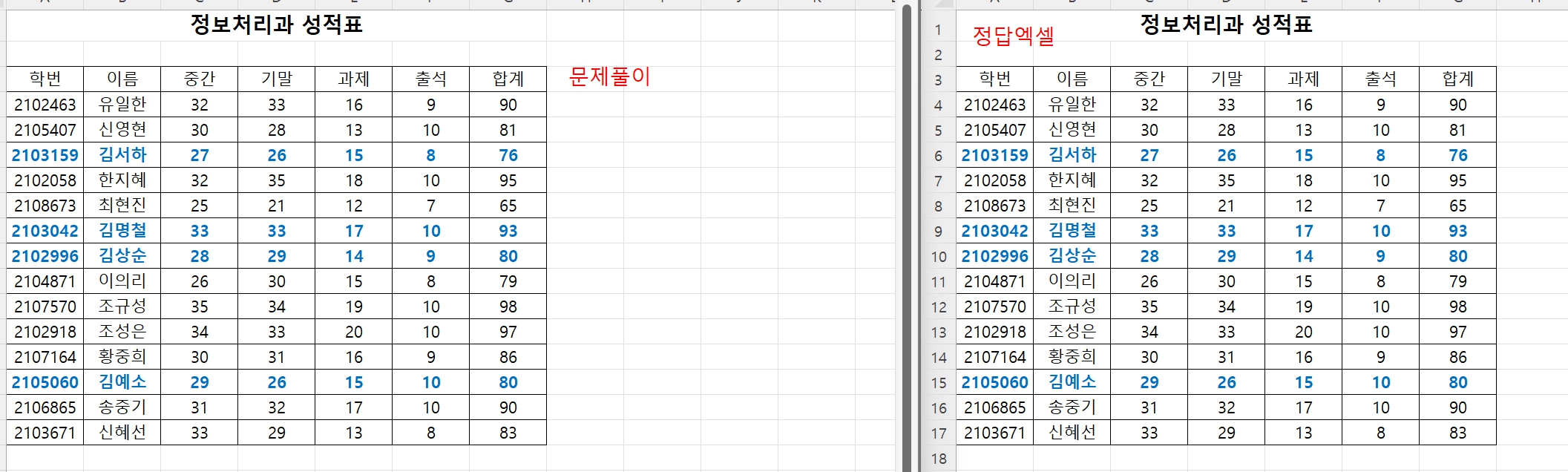1568x472 pixels.
Task: Click total 98 in the right sheet
Action: pos(1457,307)
